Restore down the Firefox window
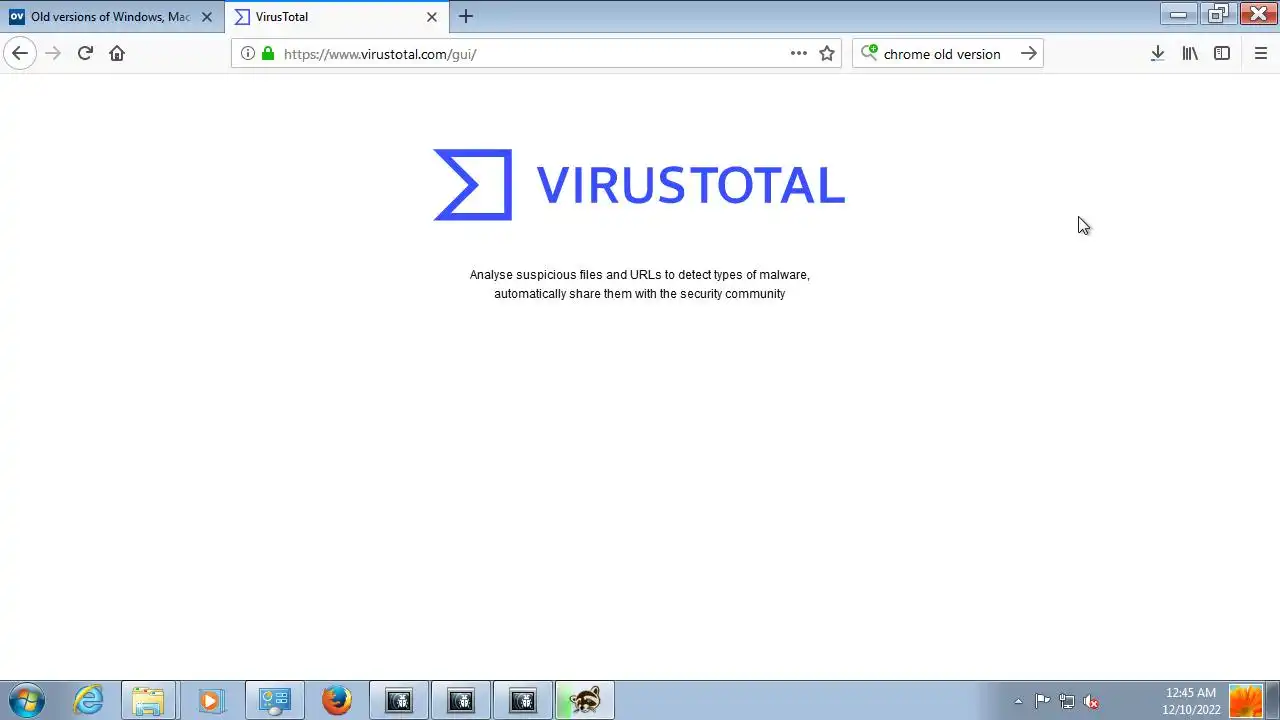The width and height of the screenshot is (1280, 720). 1217,13
